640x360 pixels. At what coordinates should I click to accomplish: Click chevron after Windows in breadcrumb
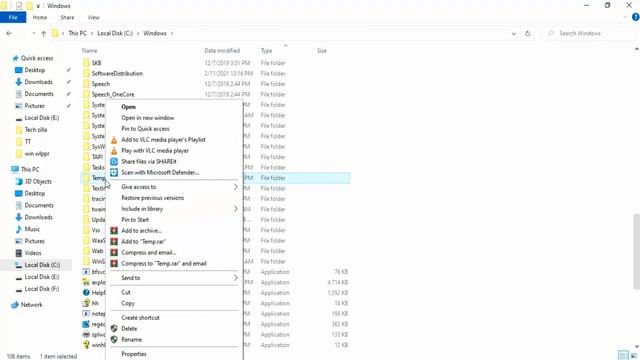click(172, 33)
